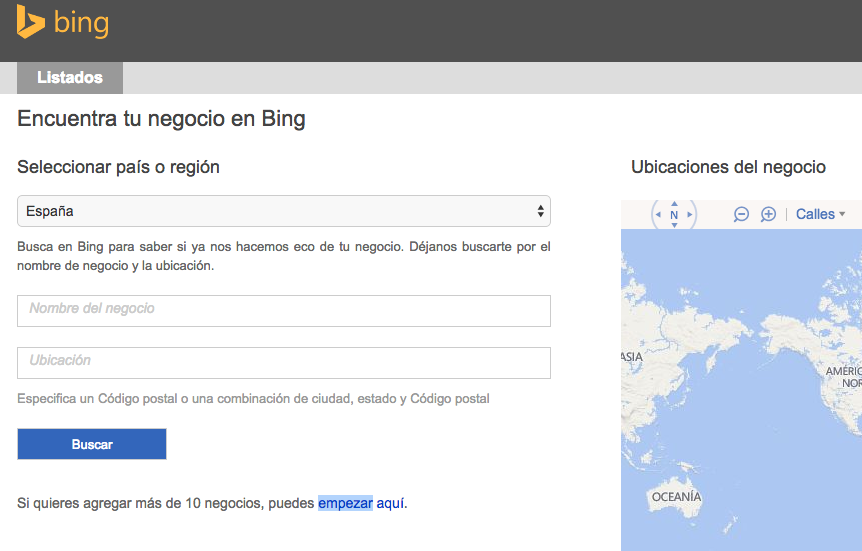This screenshot has width=862, height=551.
Task: Reset map orientation with N compass button
Action: (674, 215)
